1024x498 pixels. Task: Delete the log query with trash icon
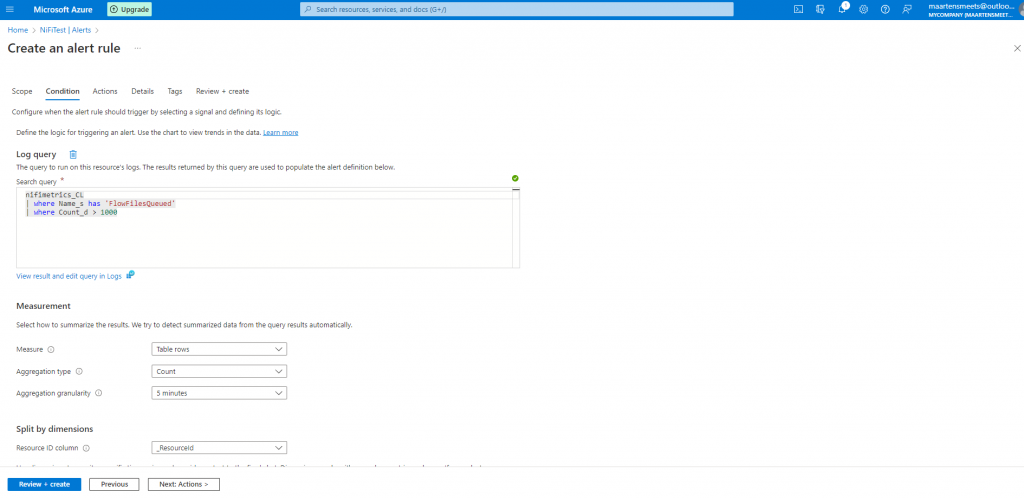pos(73,154)
